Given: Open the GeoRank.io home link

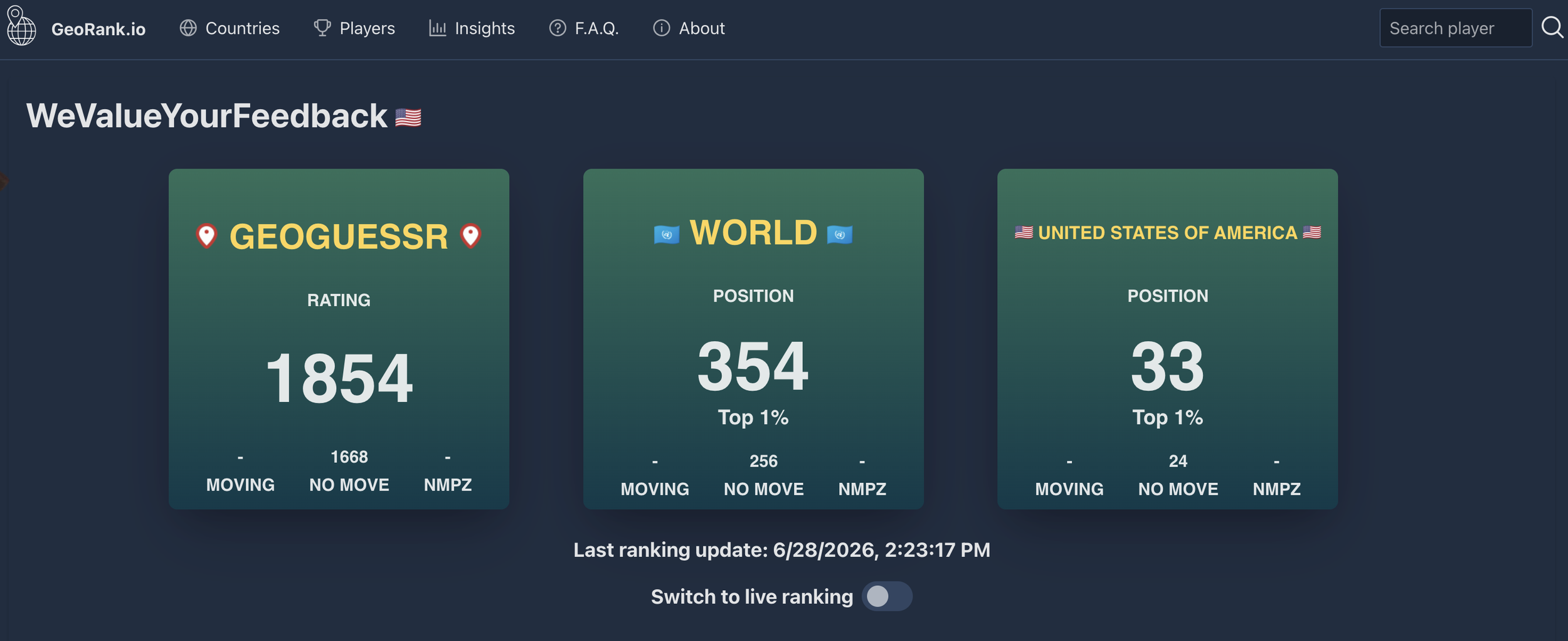Looking at the screenshot, I should (98, 29).
